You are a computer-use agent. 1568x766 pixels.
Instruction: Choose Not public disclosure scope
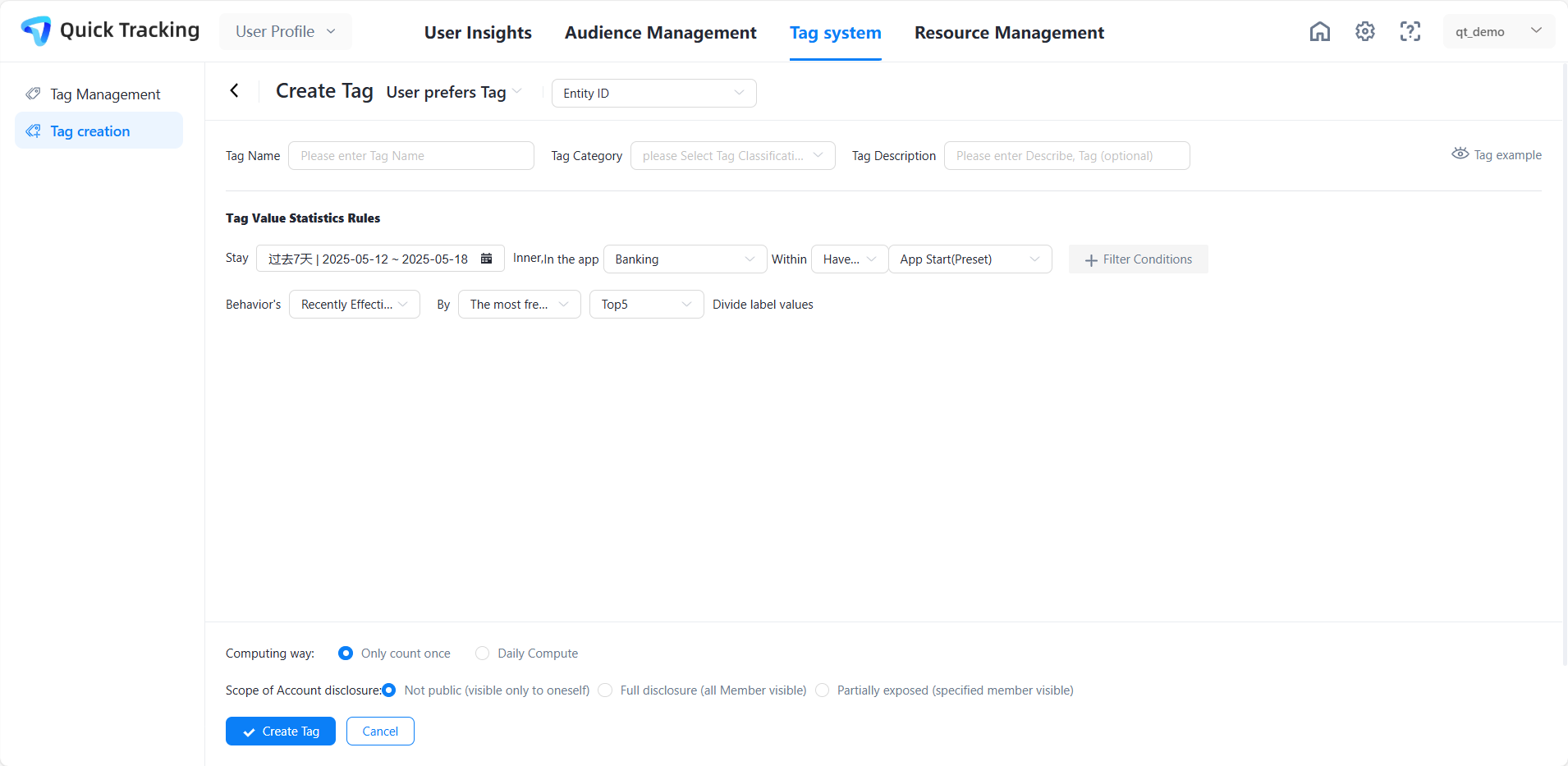[389, 690]
